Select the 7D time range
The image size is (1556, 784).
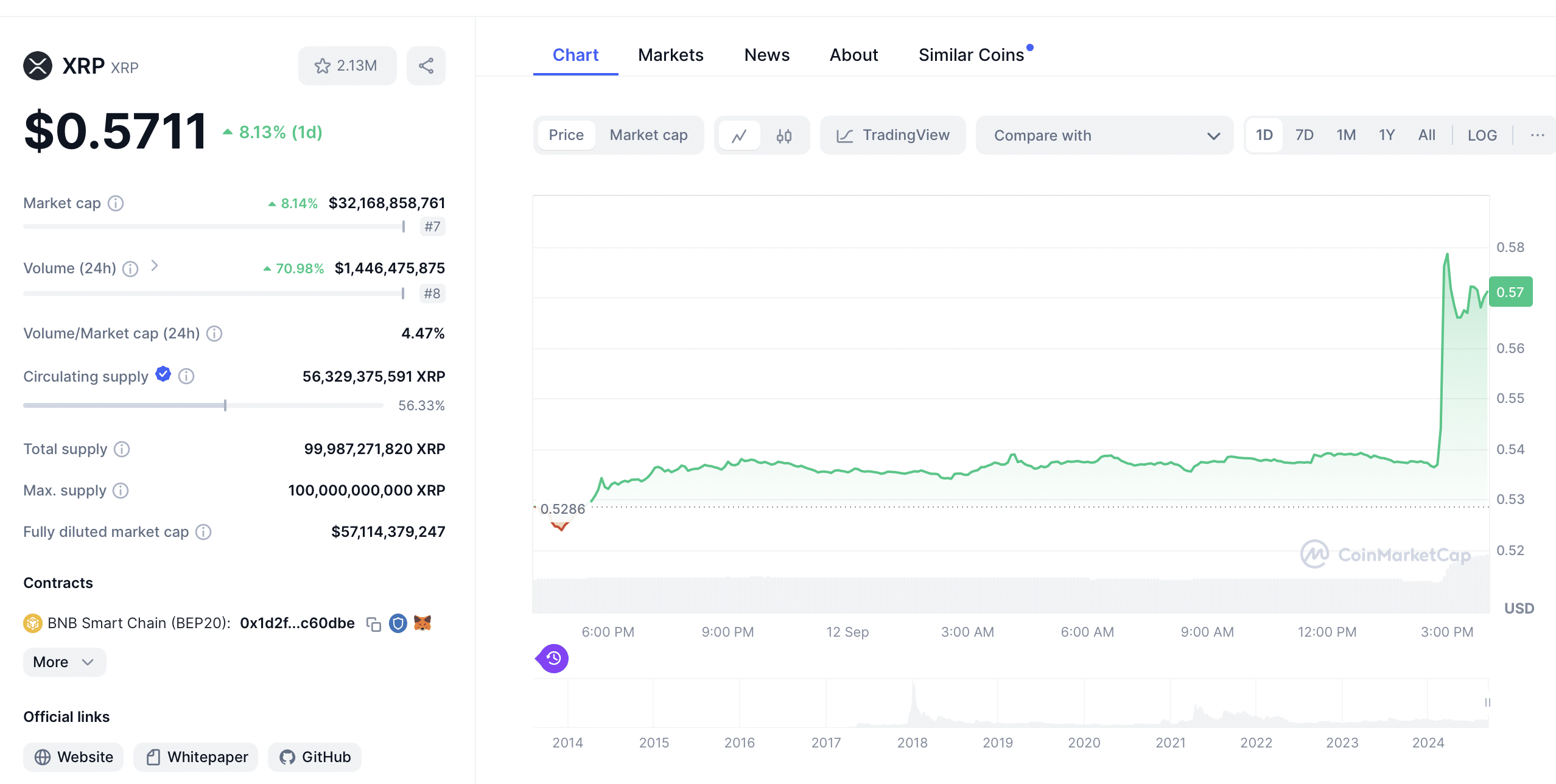pos(1305,135)
